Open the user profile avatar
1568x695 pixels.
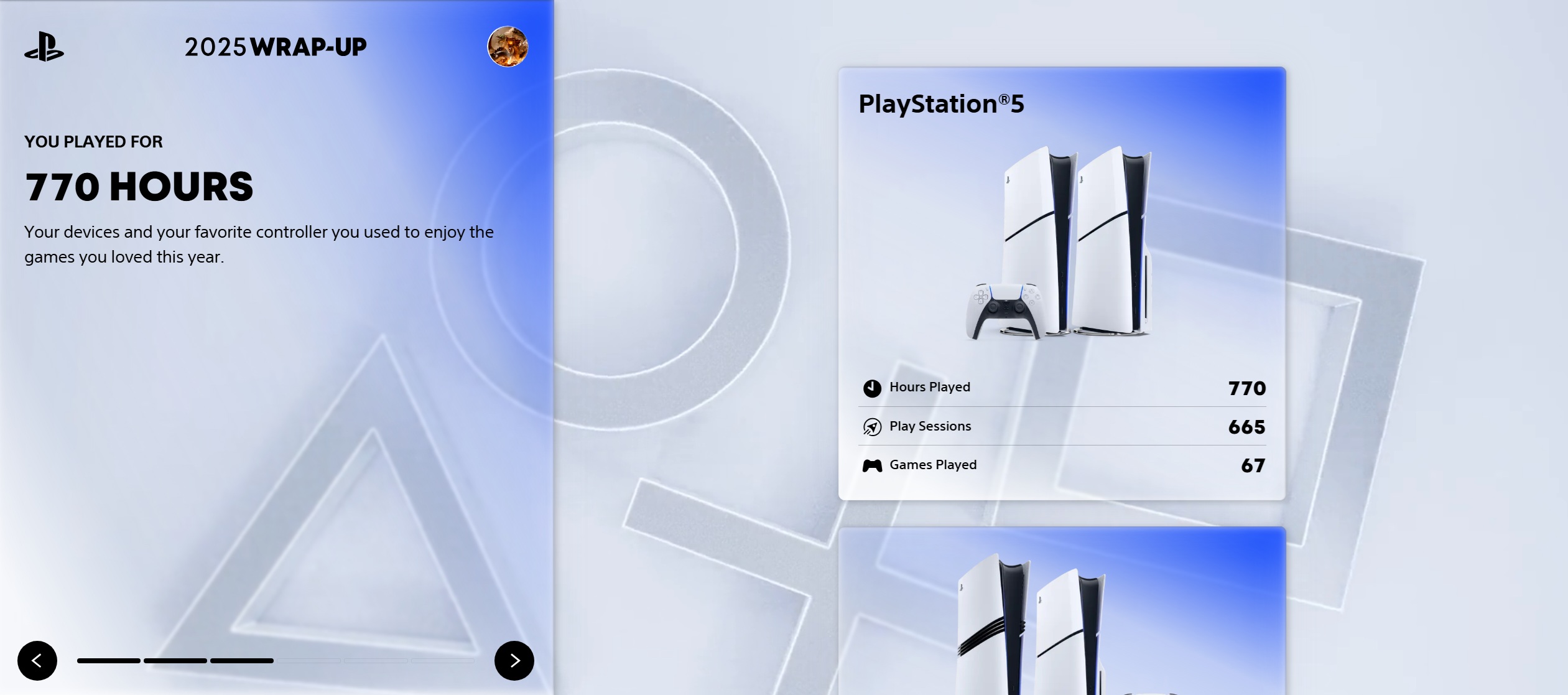[x=508, y=46]
